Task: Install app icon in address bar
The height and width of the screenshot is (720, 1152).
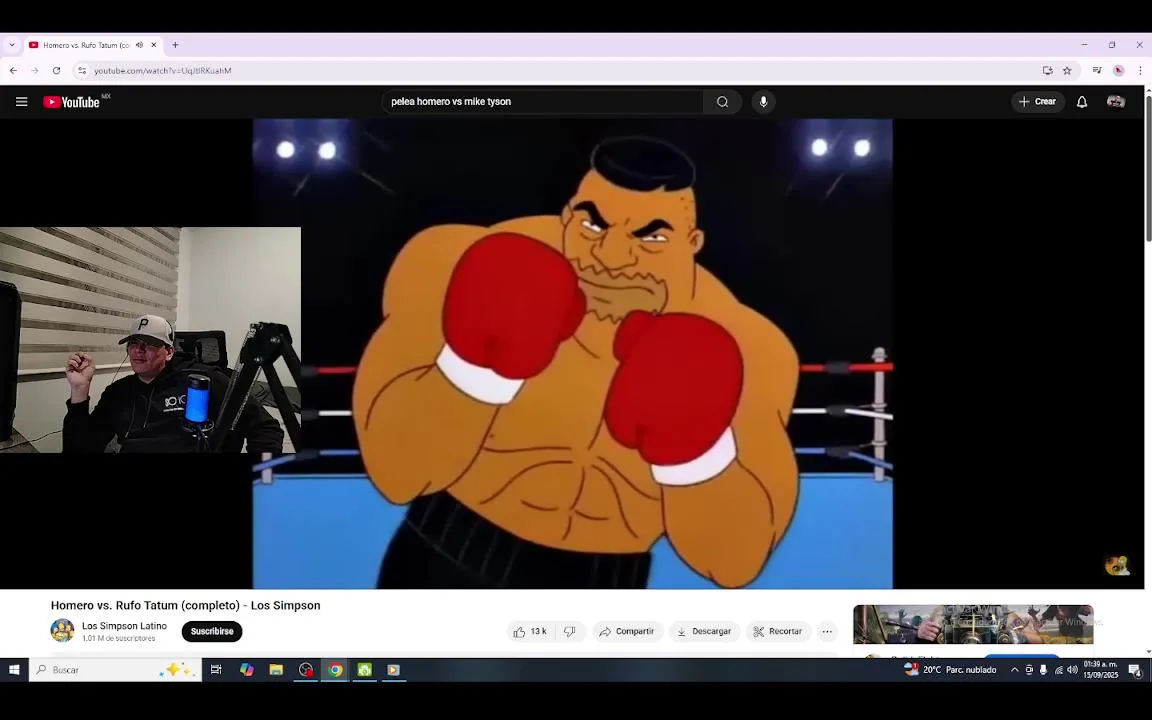Action: coord(1047,71)
